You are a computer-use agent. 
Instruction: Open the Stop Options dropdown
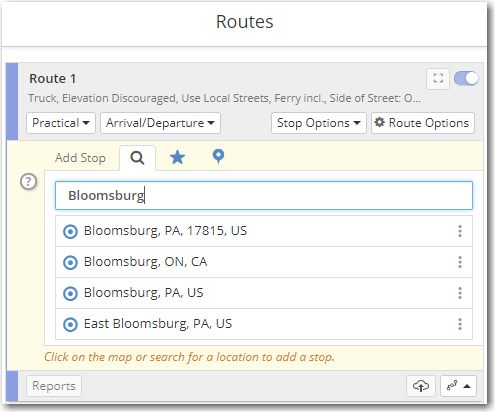pyautogui.click(x=319, y=123)
